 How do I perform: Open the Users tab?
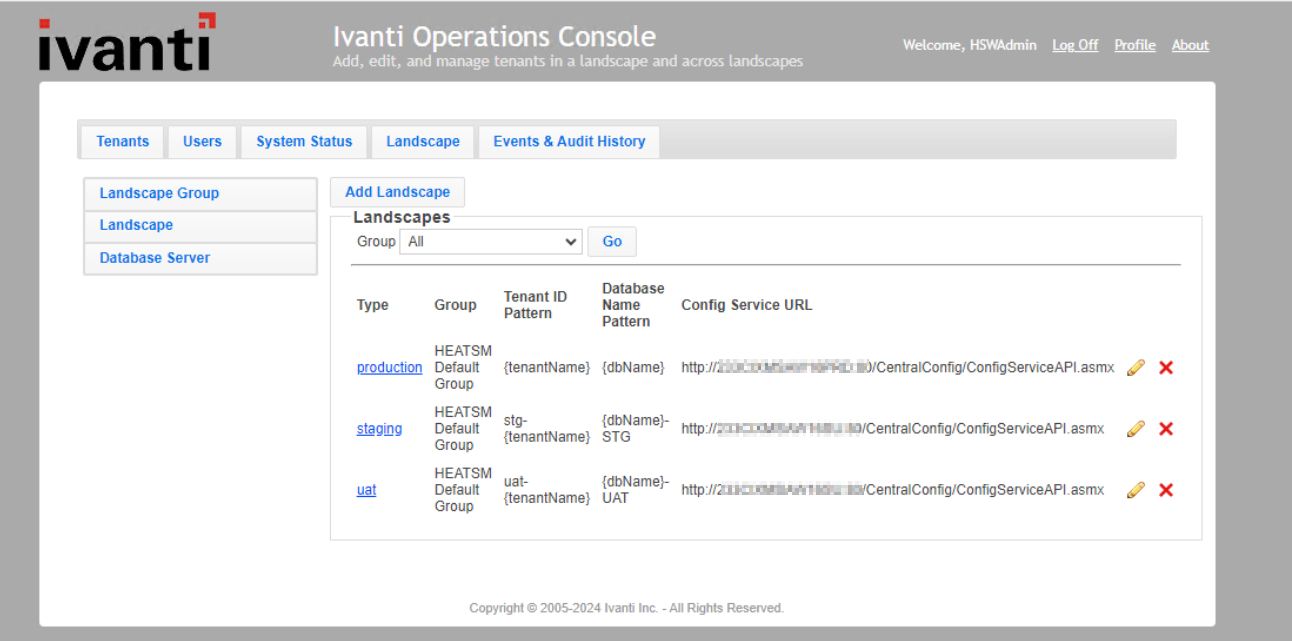click(x=202, y=142)
